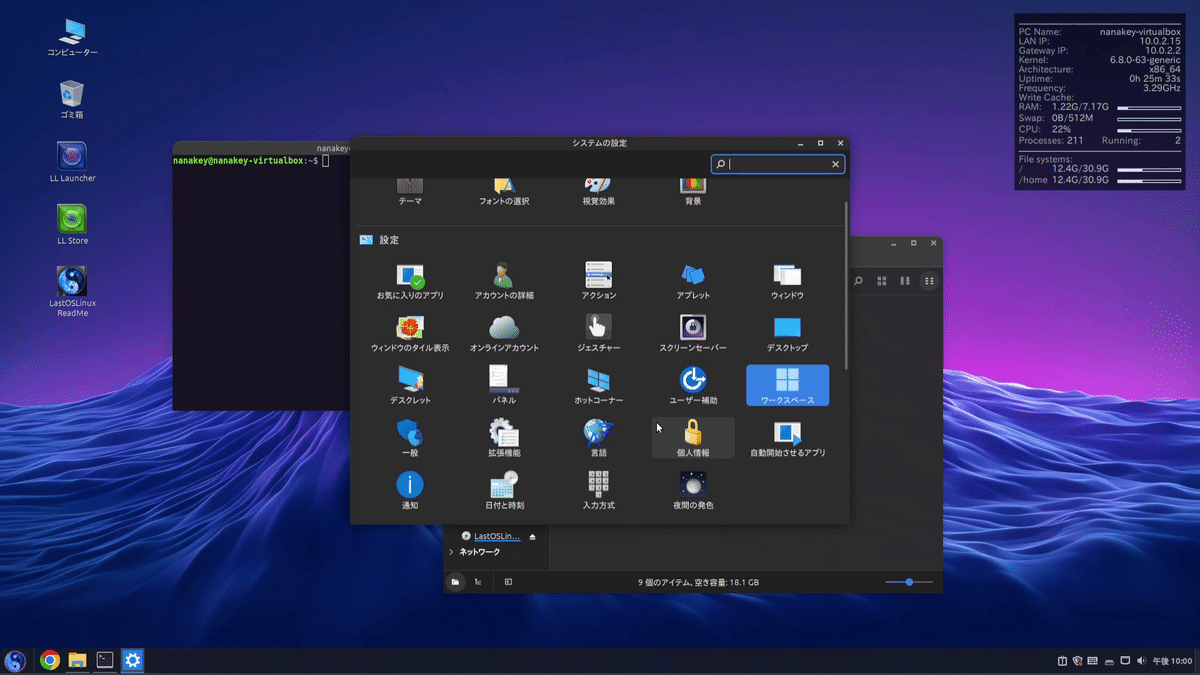The image size is (1200, 675).
Task: Open the application menu from the taskbar
Action: click(16, 661)
